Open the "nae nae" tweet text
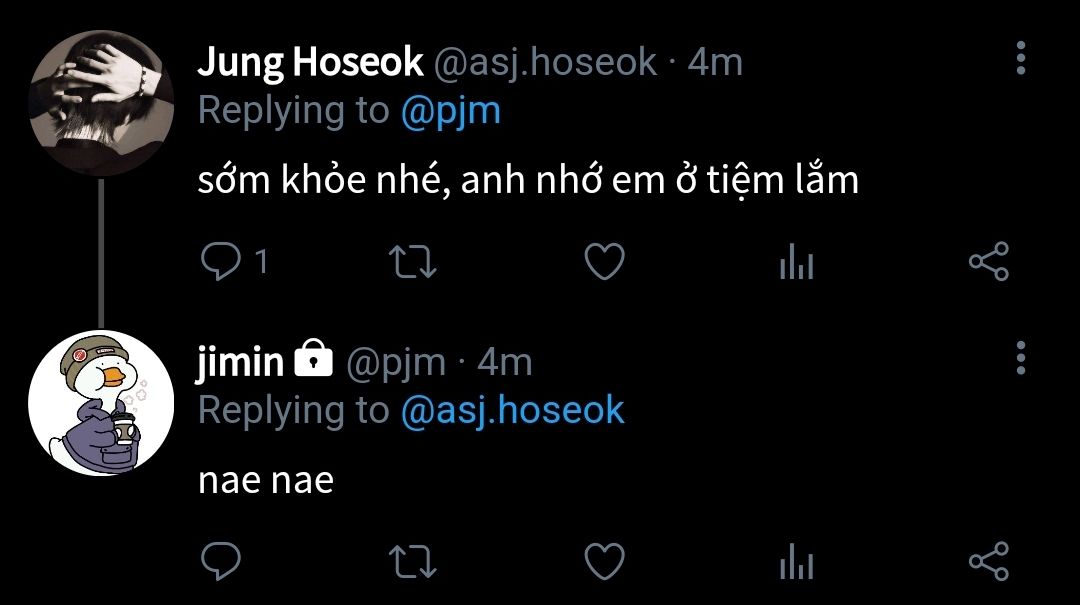 265,480
